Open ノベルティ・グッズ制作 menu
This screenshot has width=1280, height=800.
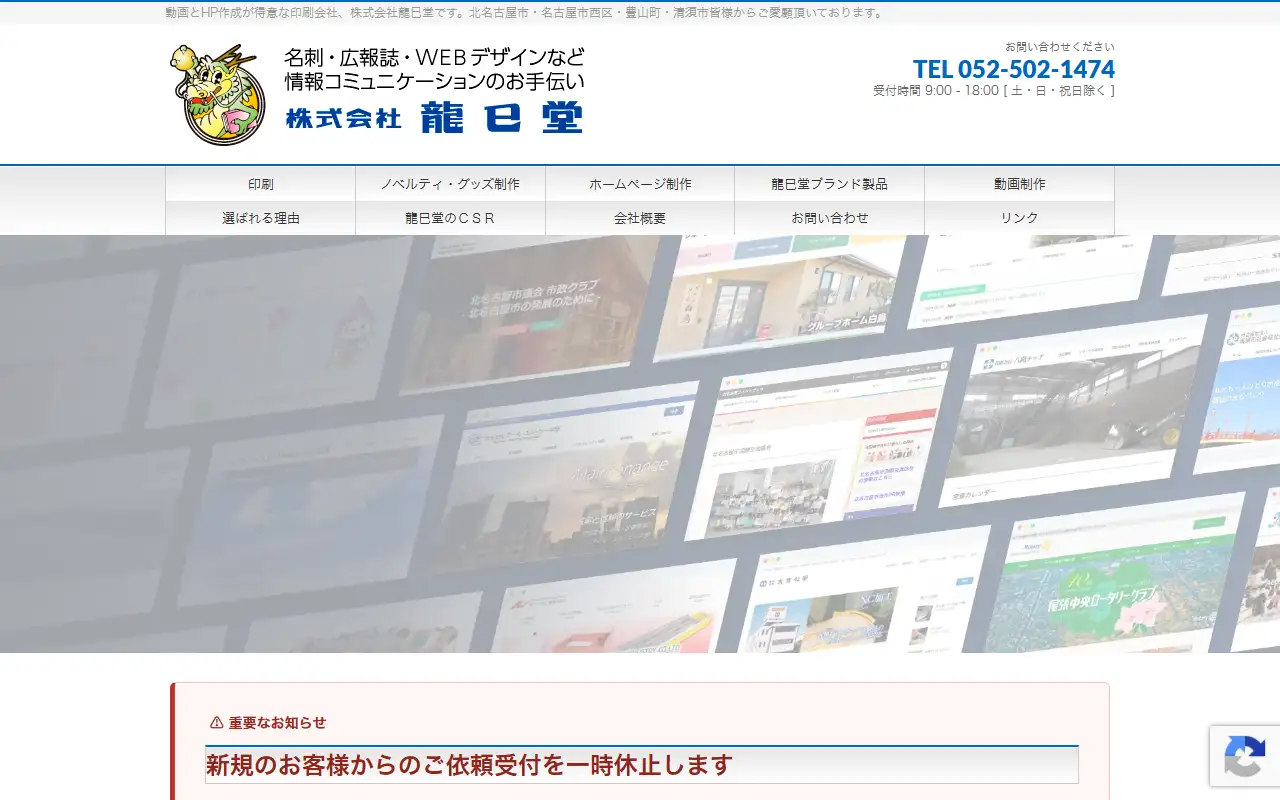(450, 184)
